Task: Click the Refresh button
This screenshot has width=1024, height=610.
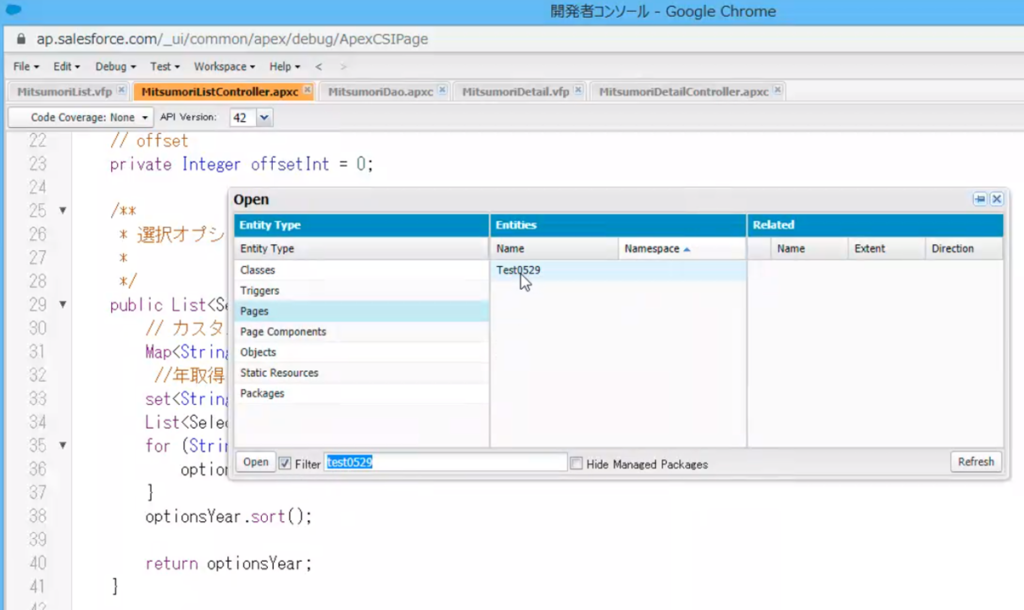Action: tap(976, 462)
